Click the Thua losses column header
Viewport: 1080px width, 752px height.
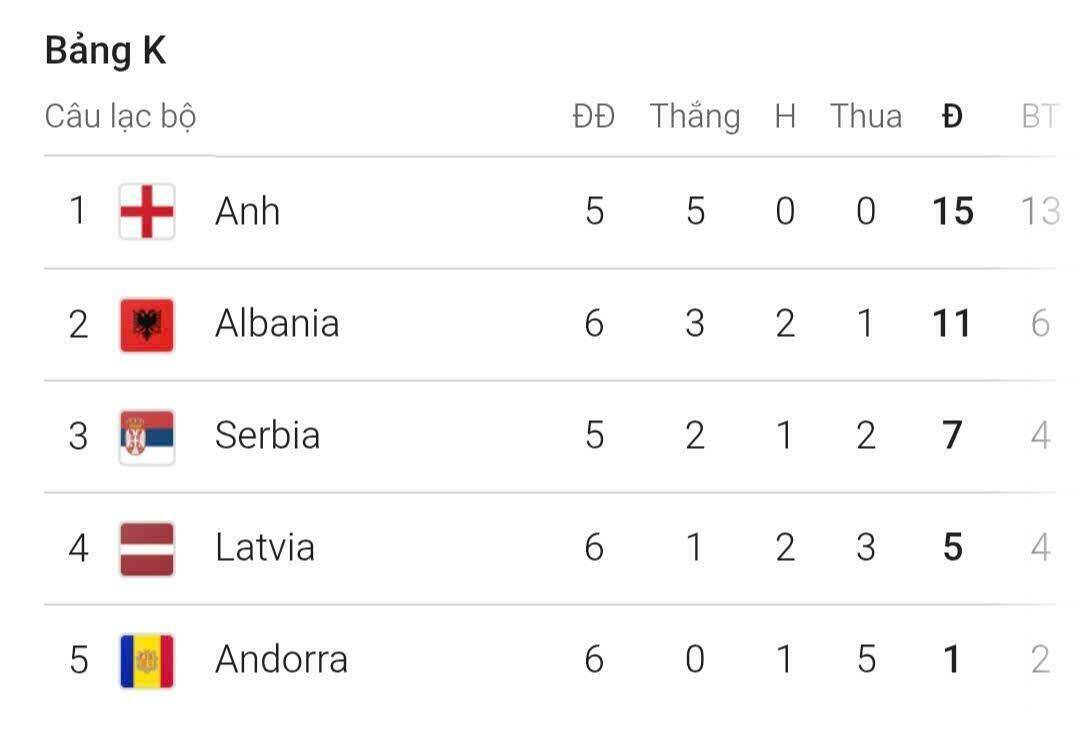pos(866,117)
